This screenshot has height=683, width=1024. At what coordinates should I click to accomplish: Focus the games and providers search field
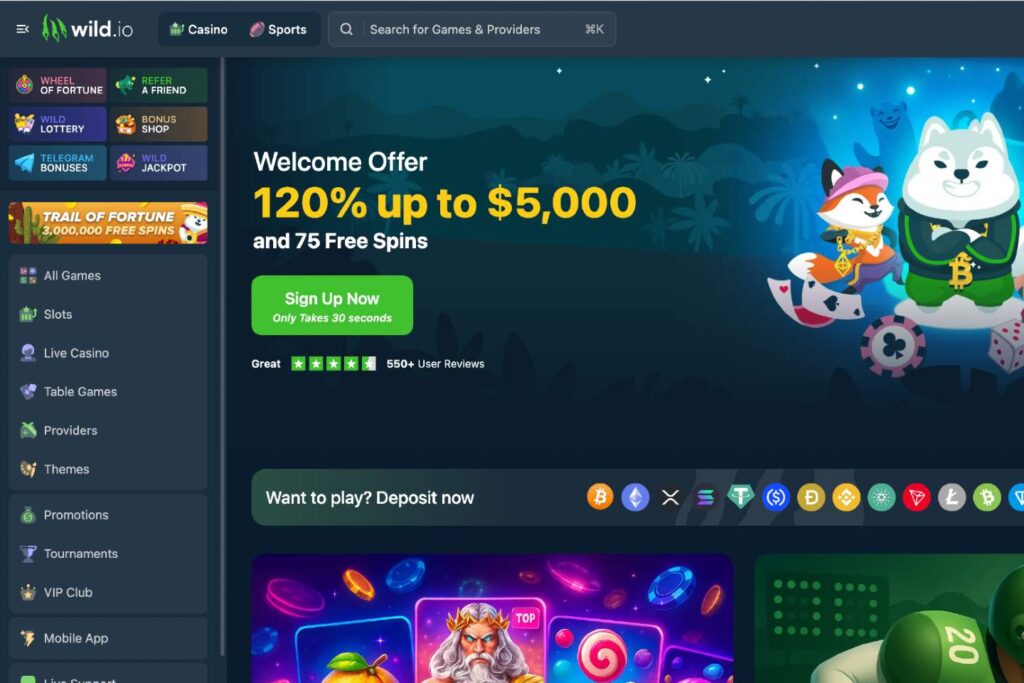[472, 29]
